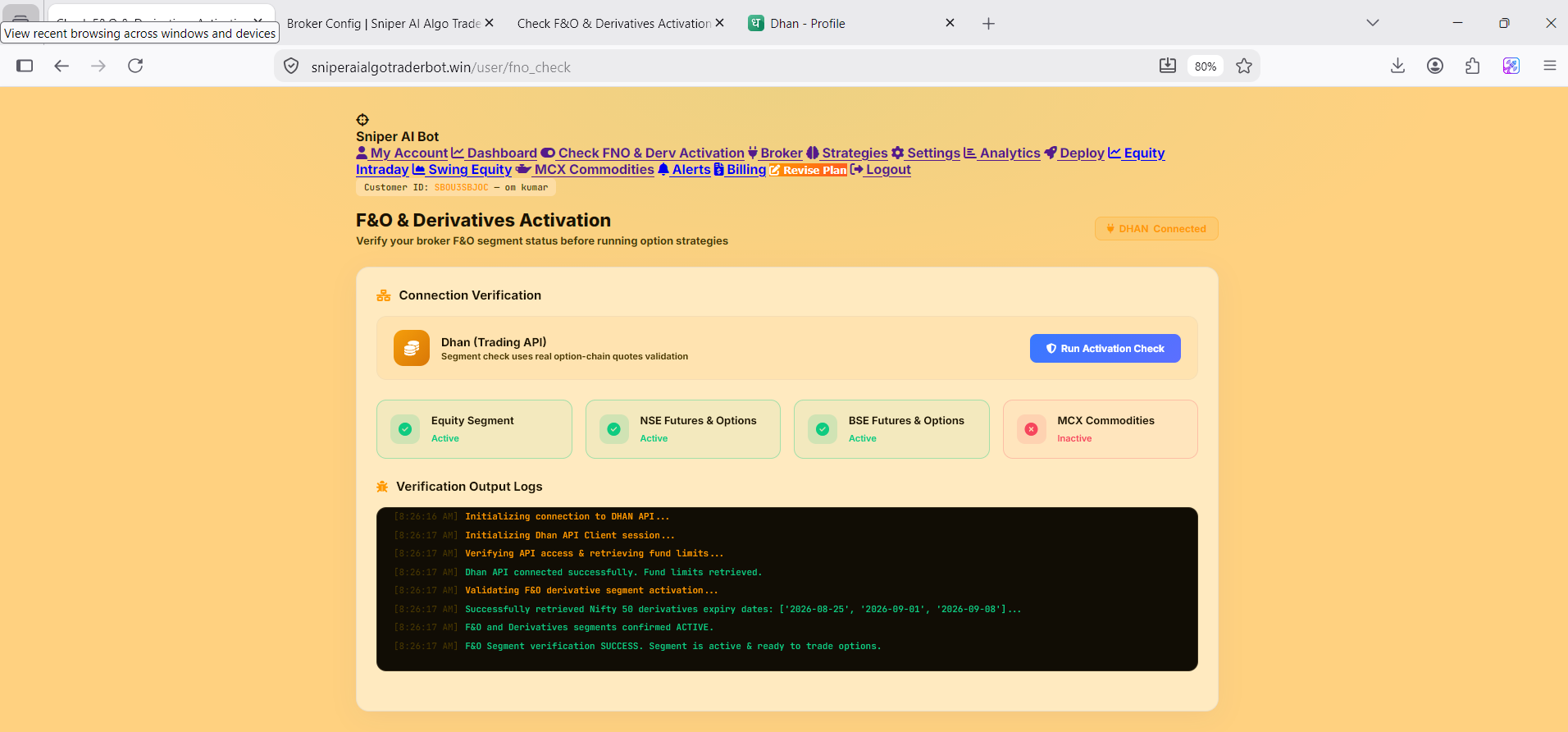Click the NSE Futures & Options check icon

[613, 428]
